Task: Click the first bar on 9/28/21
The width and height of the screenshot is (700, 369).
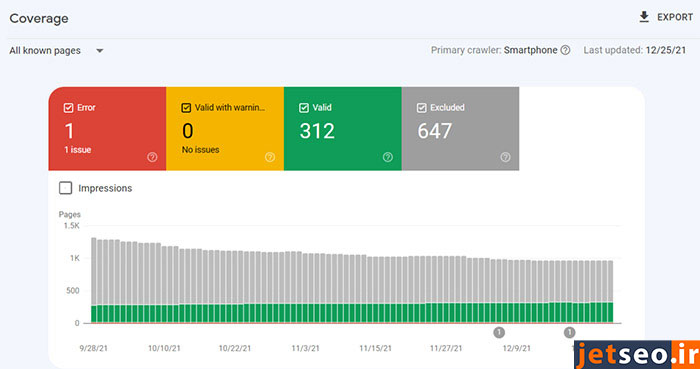Action: click(94, 280)
